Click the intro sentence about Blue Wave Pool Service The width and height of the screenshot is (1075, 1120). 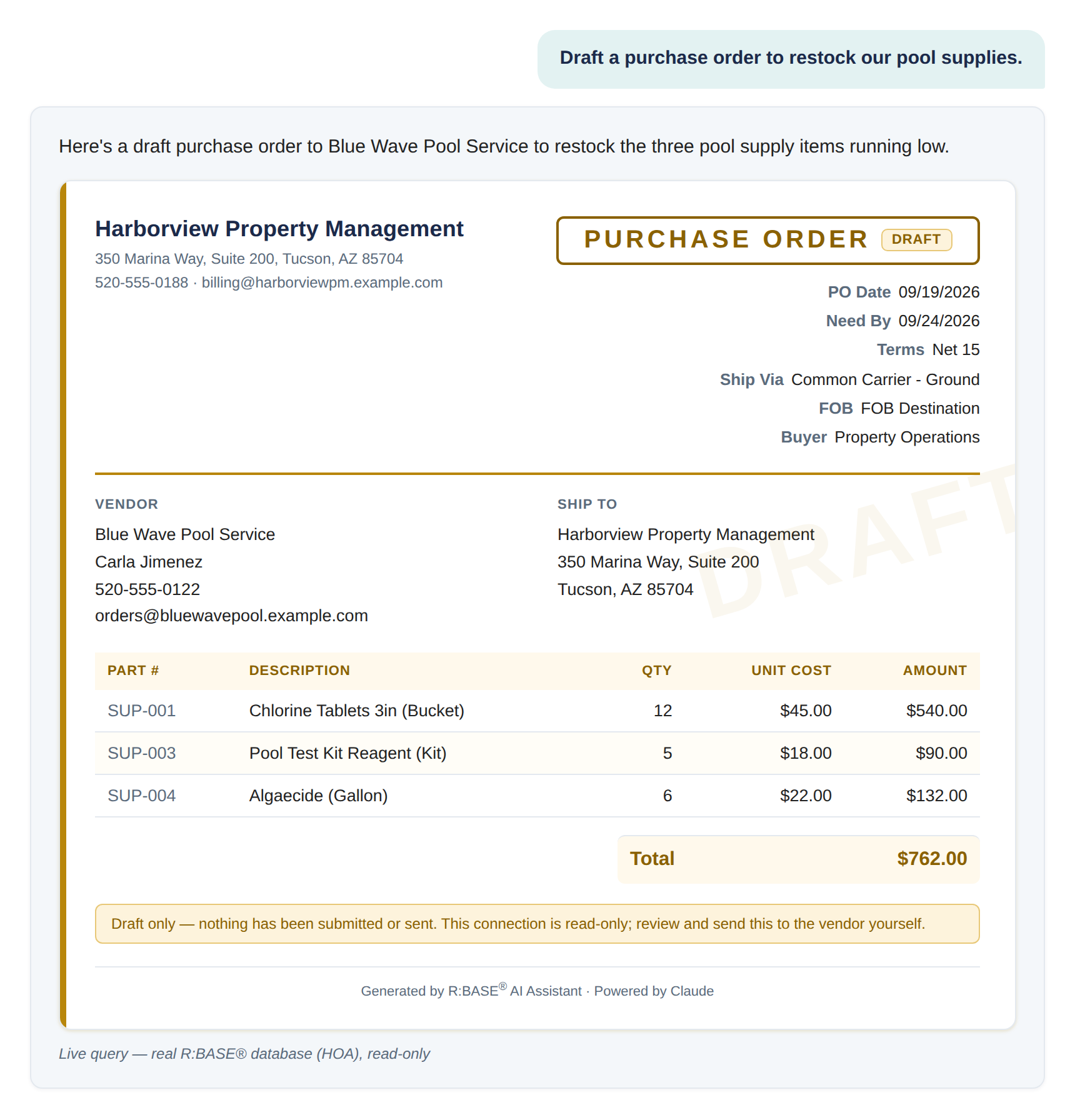[x=504, y=146]
